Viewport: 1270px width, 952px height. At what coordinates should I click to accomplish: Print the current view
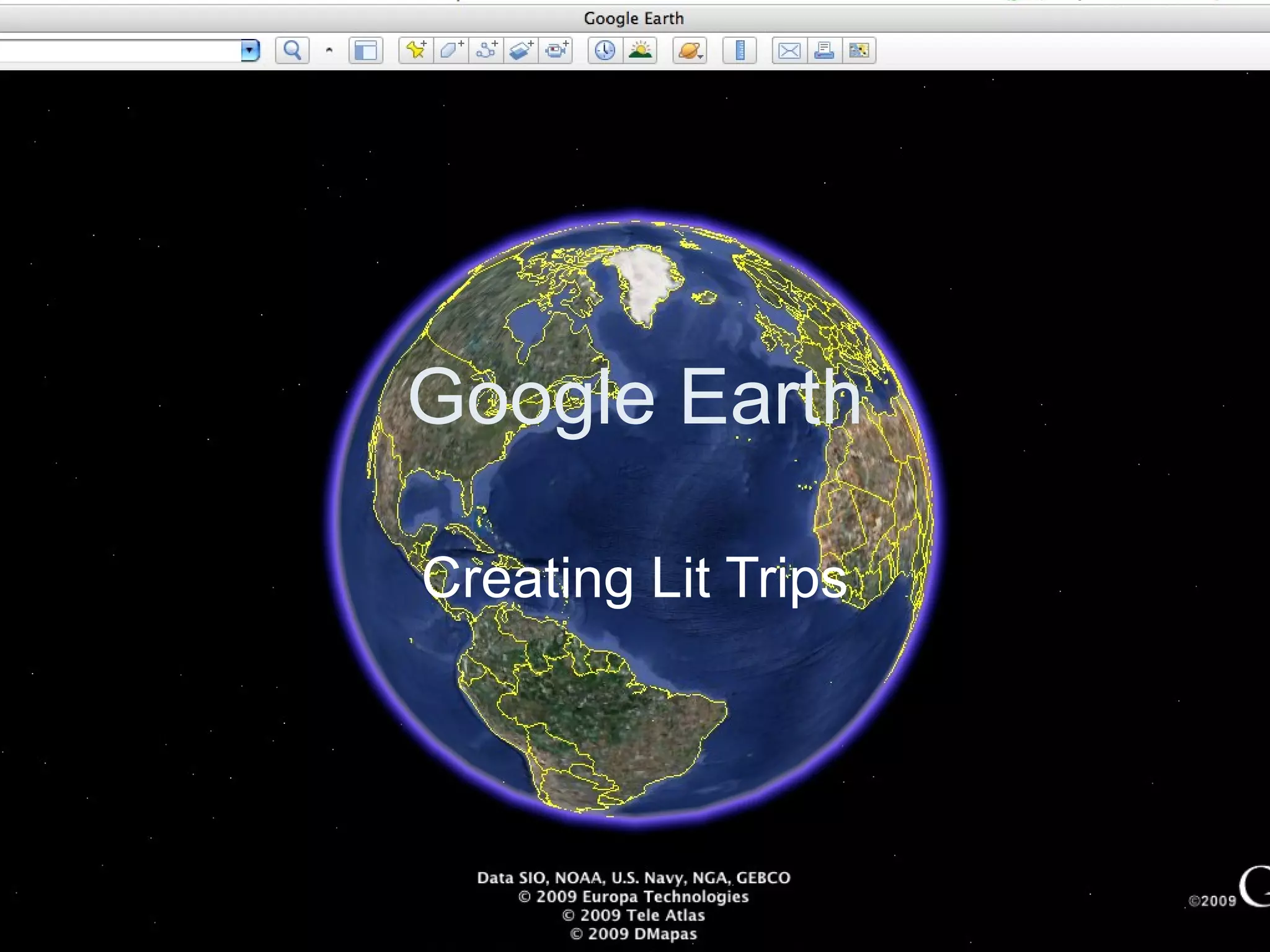[824, 50]
